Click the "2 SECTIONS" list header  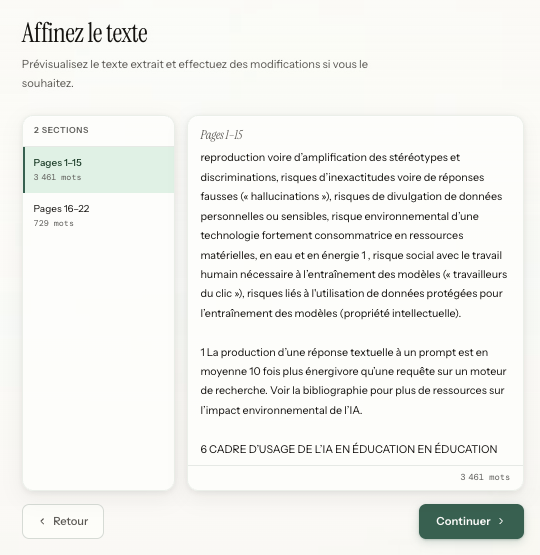coord(61,130)
